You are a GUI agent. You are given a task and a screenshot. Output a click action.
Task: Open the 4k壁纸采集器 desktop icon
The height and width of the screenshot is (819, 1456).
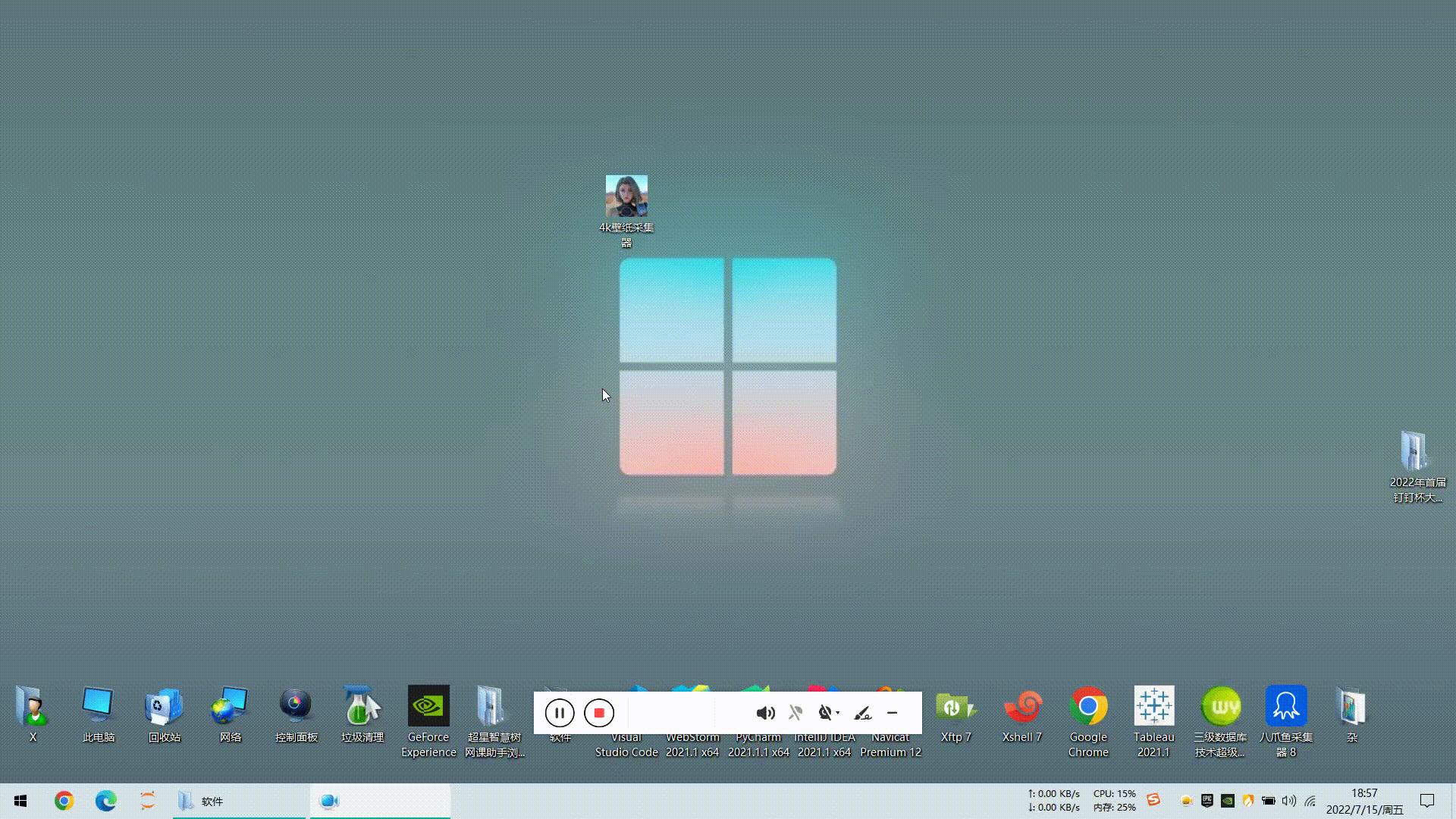626,196
